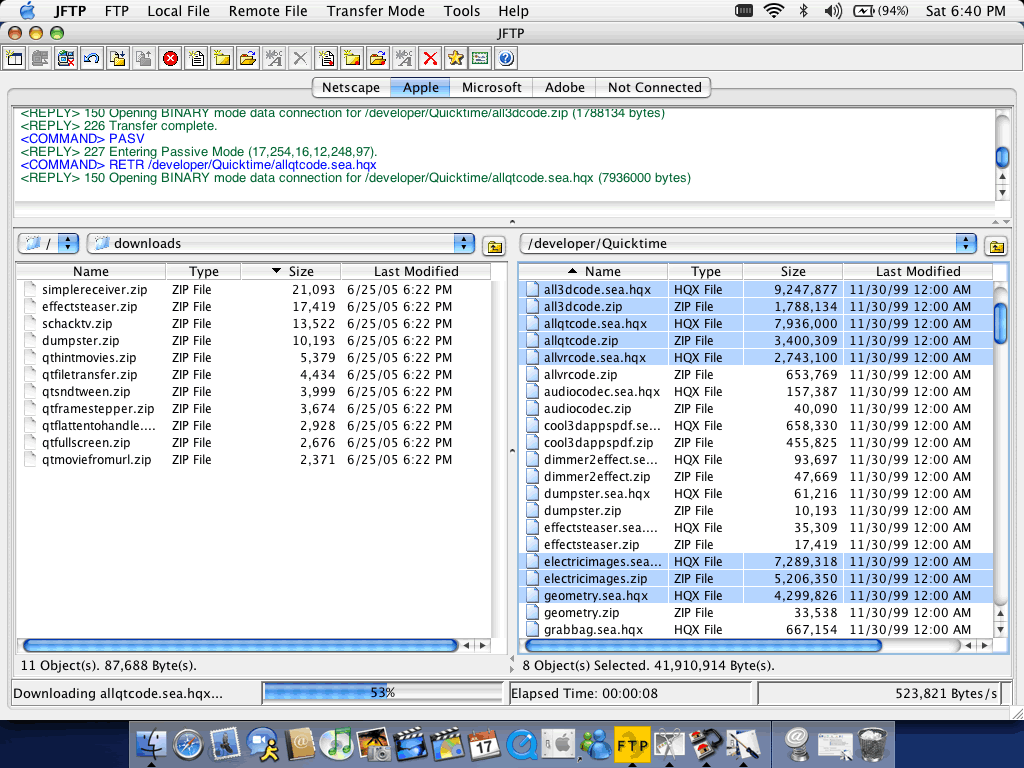
Task: Click the remote file list vertical scrollbar thumb
Action: (x=1000, y=323)
